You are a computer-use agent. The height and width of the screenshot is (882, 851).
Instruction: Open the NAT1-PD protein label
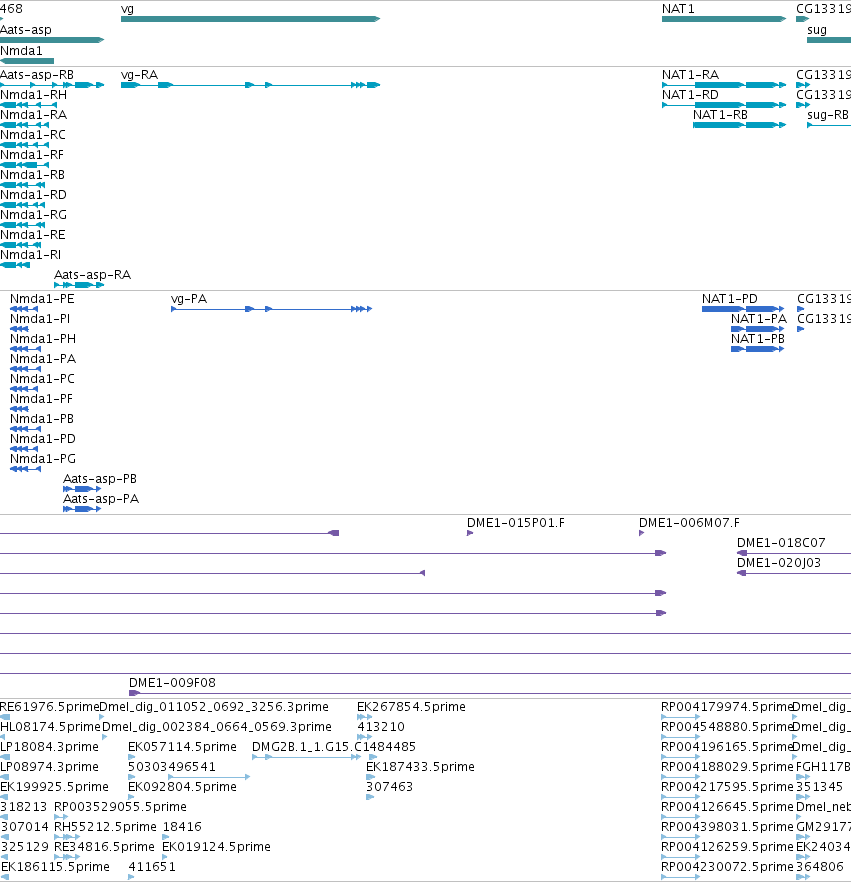(x=730, y=299)
